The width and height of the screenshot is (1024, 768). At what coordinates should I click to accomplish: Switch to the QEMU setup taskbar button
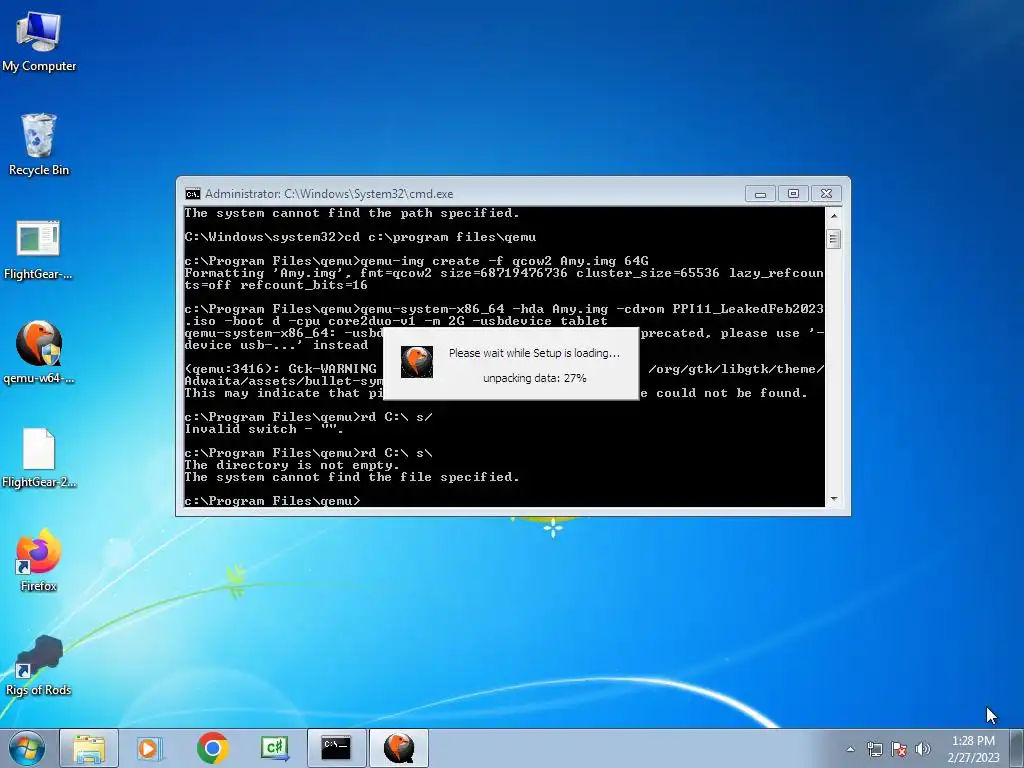click(399, 748)
